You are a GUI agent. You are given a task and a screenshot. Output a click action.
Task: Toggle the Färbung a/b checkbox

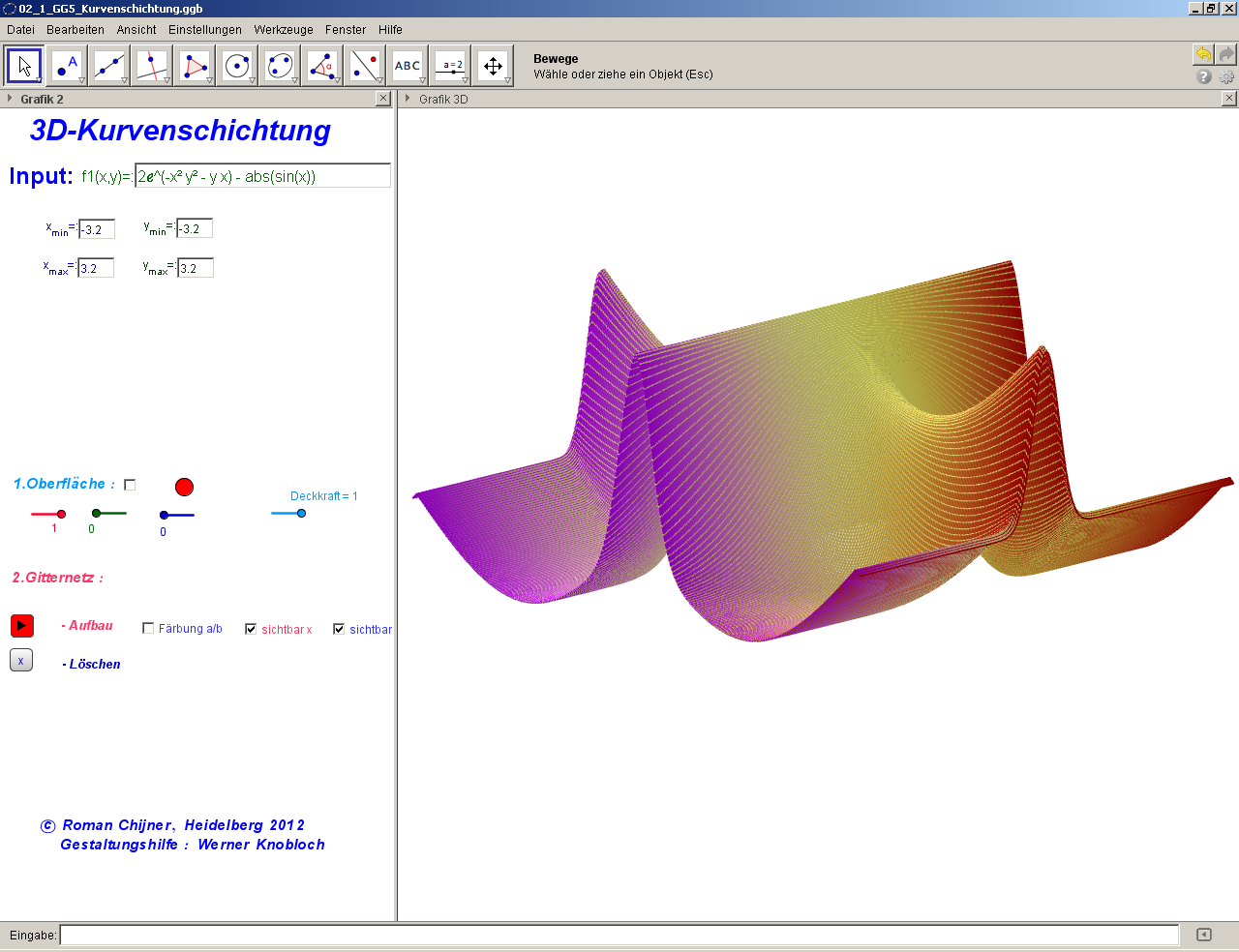click(x=148, y=628)
